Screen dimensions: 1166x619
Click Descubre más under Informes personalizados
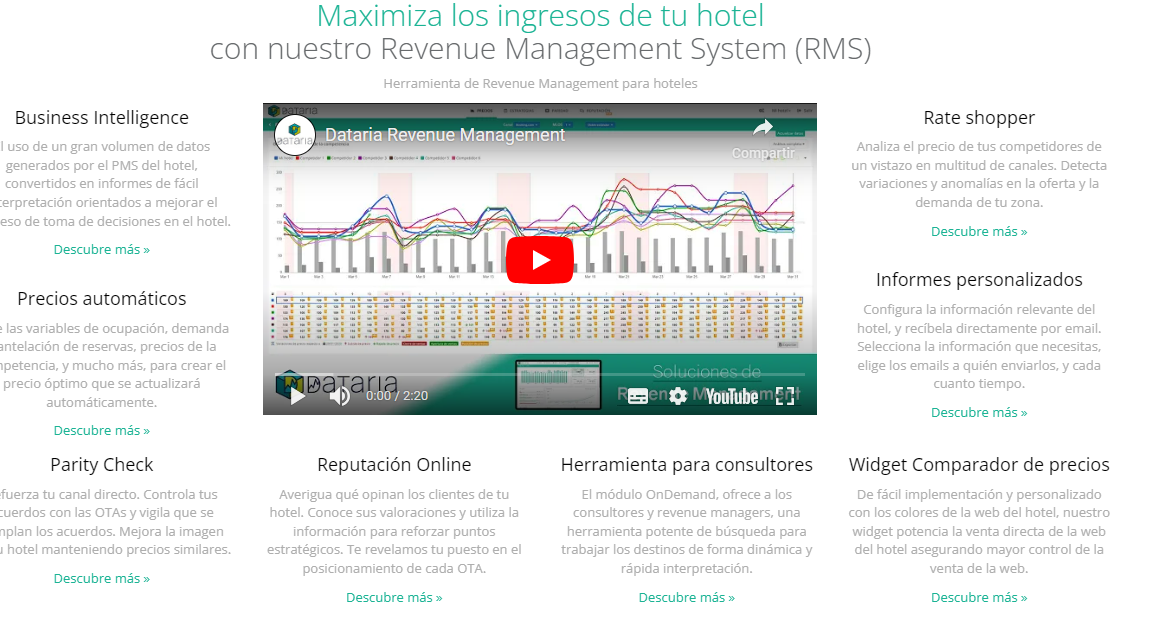pyautogui.click(x=979, y=413)
